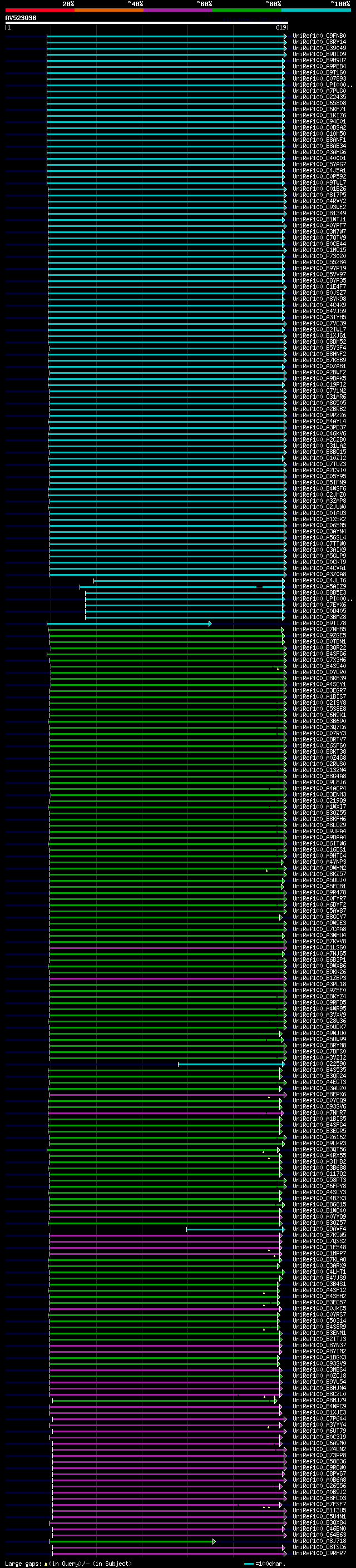
Task: Select hit label UniRef100_B0TBN1
Action: pos(319,641)
